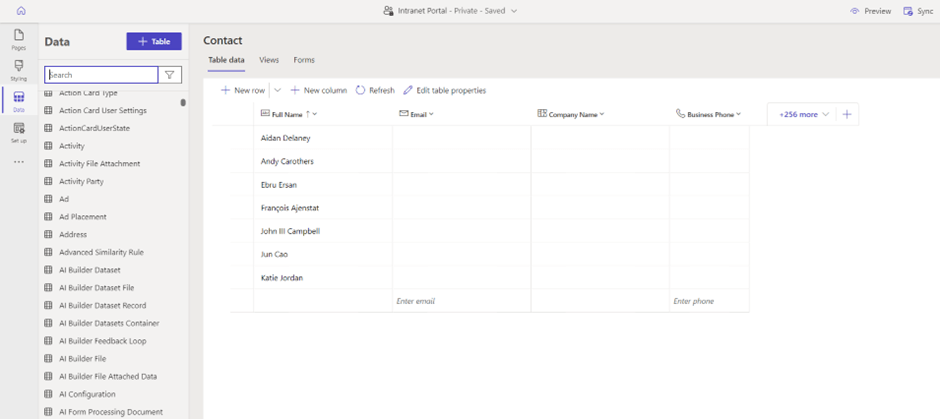This screenshot has width=940, height=419.
Task: Open the Email column header menu
Action: coord(431,115)
